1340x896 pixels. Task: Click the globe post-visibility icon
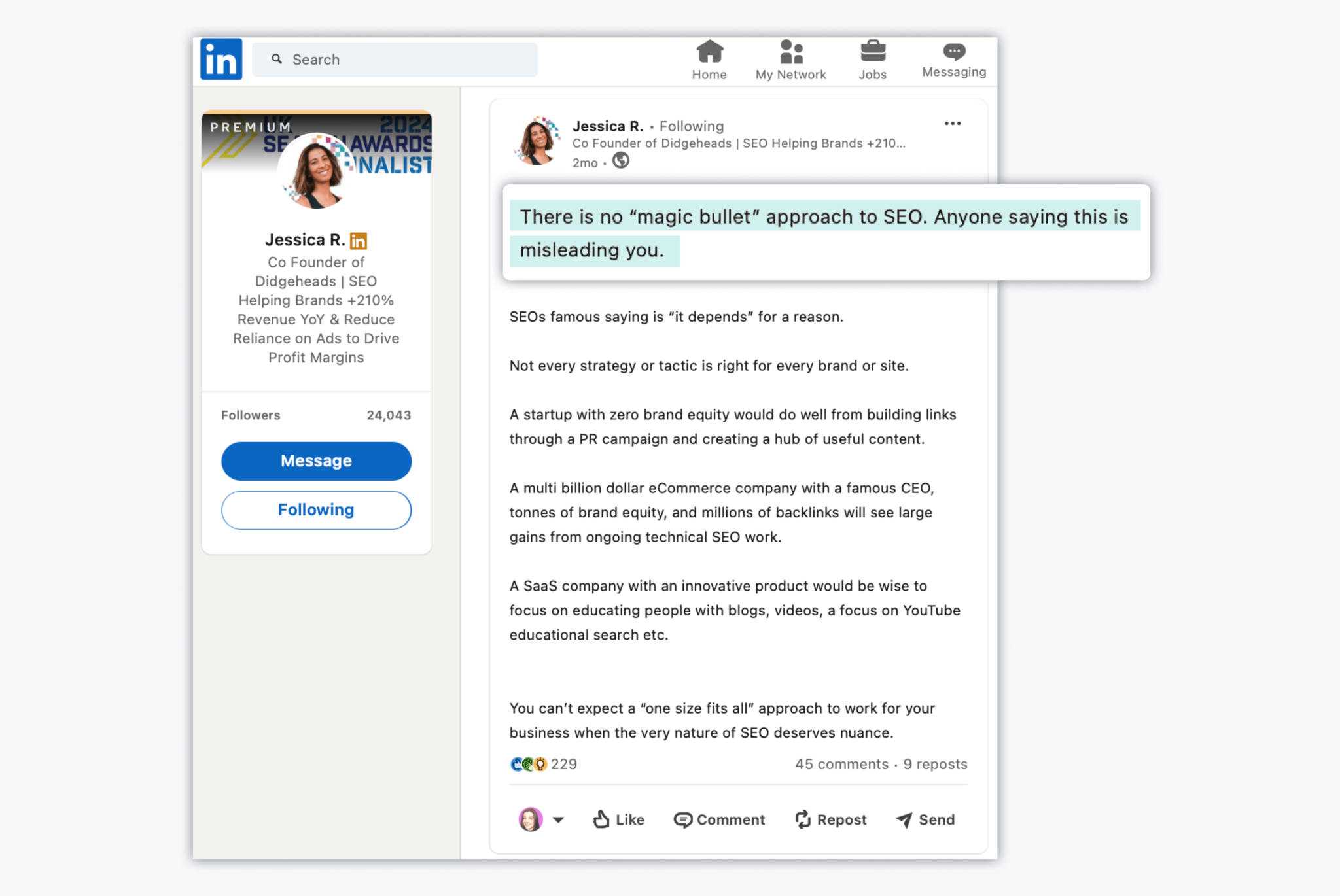click(620, 161)
